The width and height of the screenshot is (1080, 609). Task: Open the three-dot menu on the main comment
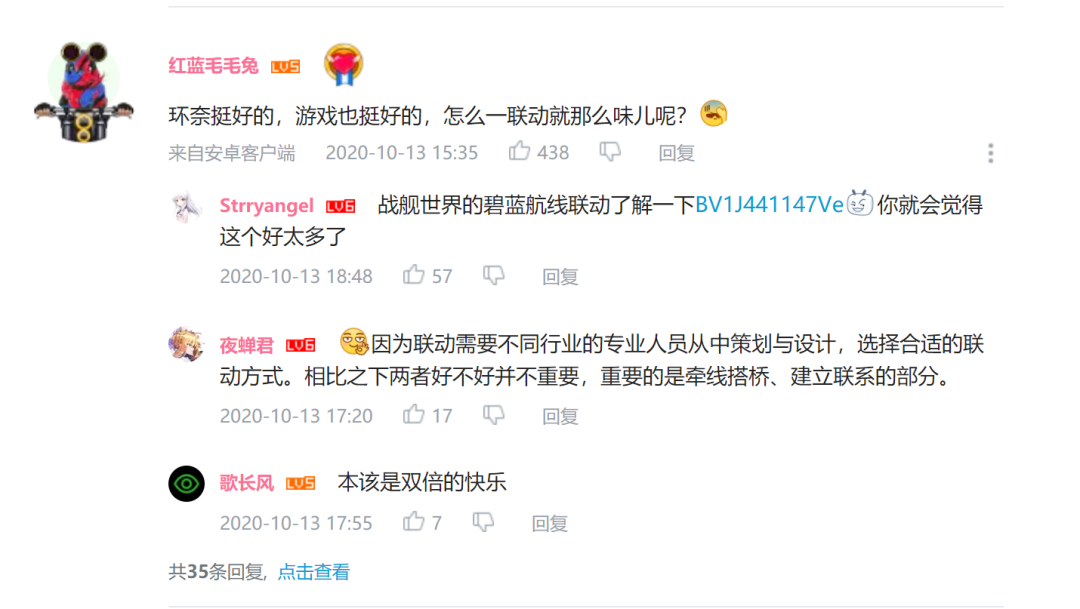tap(990, 153)
